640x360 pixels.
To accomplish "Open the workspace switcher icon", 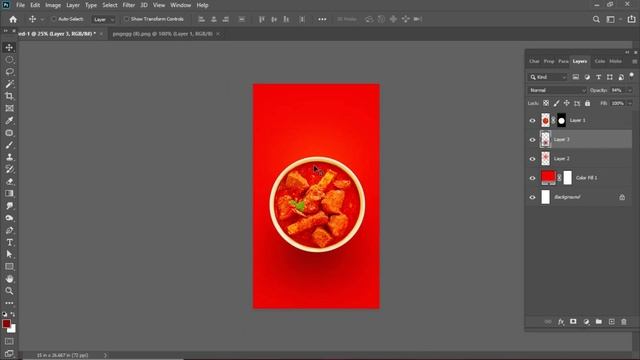I will [611, 19].
